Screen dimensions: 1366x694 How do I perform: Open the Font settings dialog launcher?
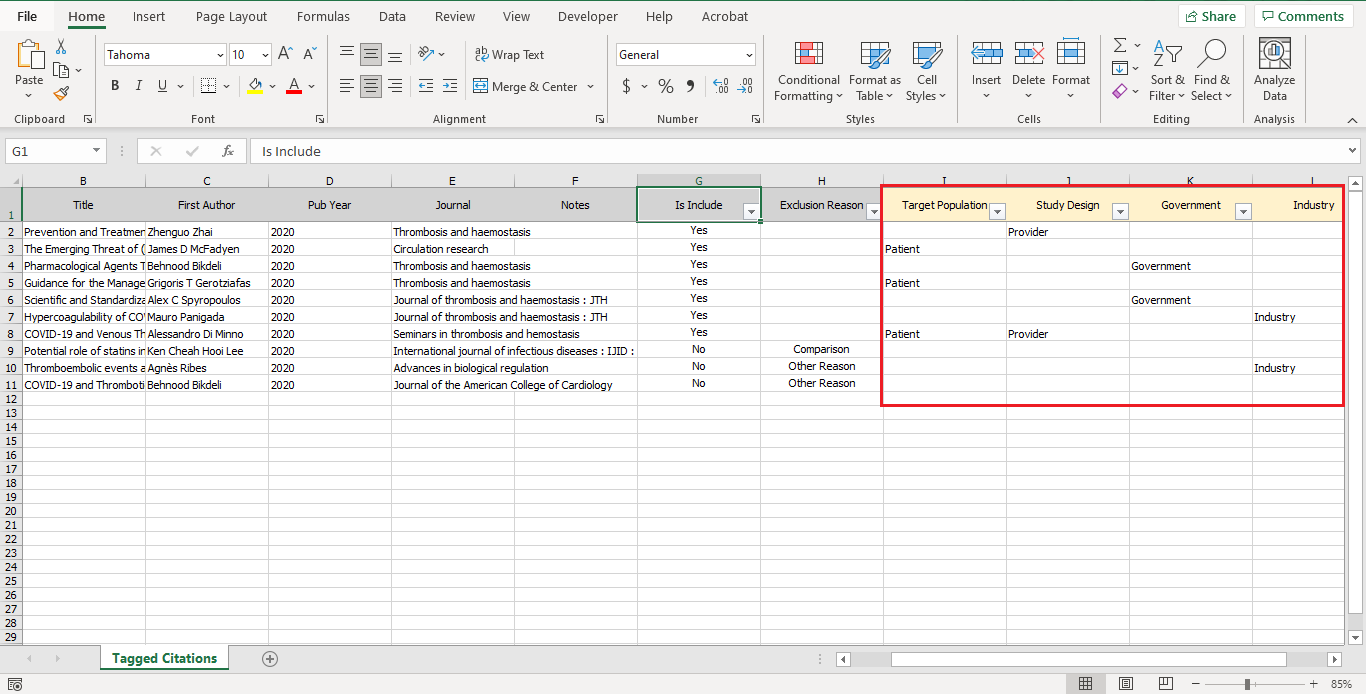[x=320, y=119]
